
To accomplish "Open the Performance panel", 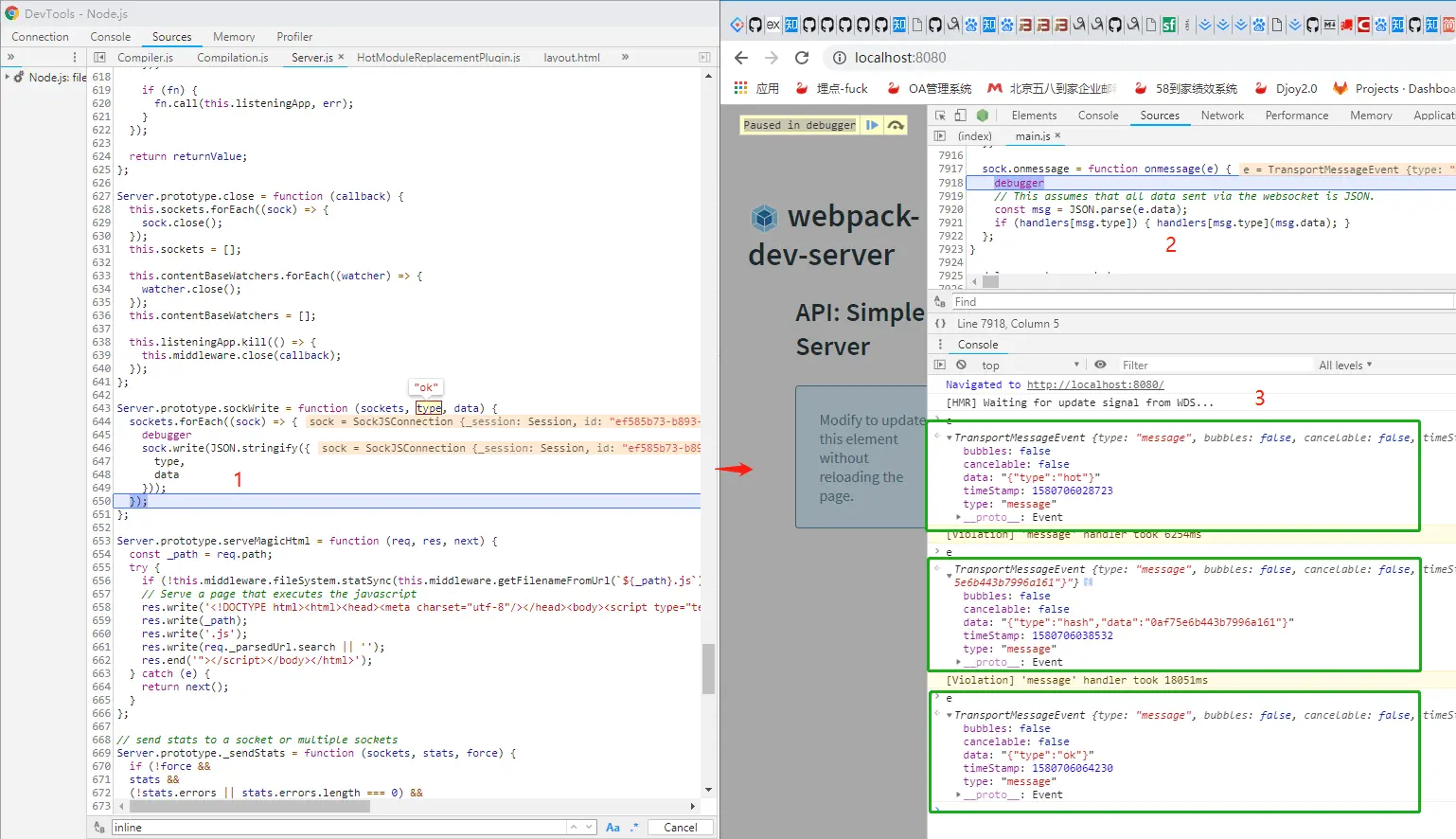I will click(1297, 116).
